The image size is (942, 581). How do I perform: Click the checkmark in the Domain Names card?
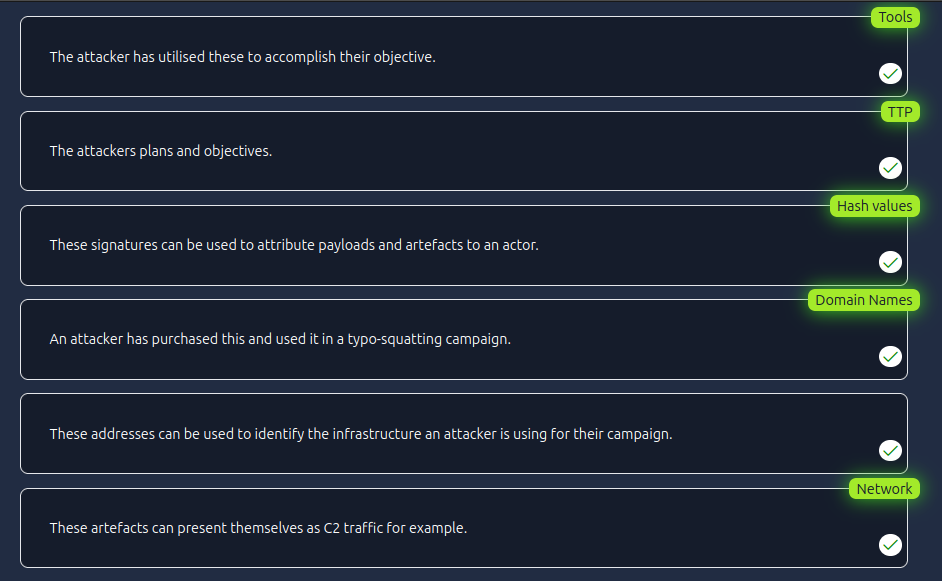[x=890, y=356]
